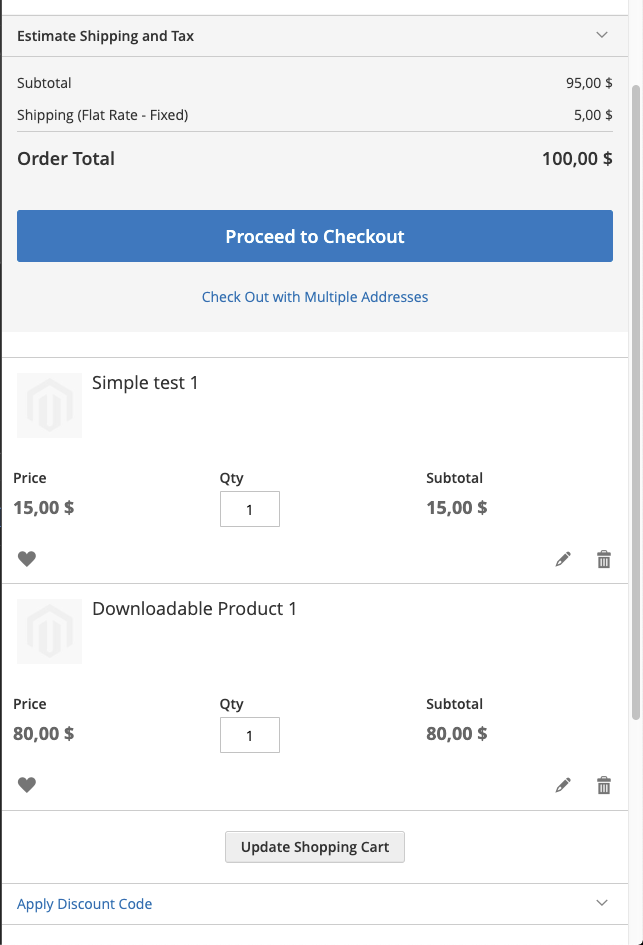This screenshot has width=643, height=945.
Task: Click the Qty field for Simple test 1
Action: pos(249,509)
